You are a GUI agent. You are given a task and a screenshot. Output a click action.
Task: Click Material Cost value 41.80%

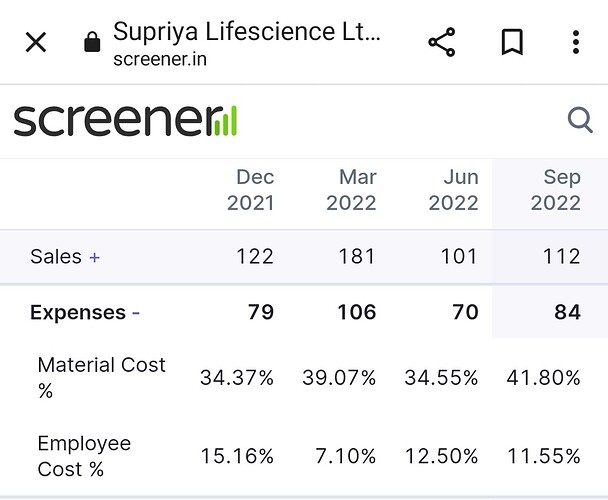(x=543, y=378)
